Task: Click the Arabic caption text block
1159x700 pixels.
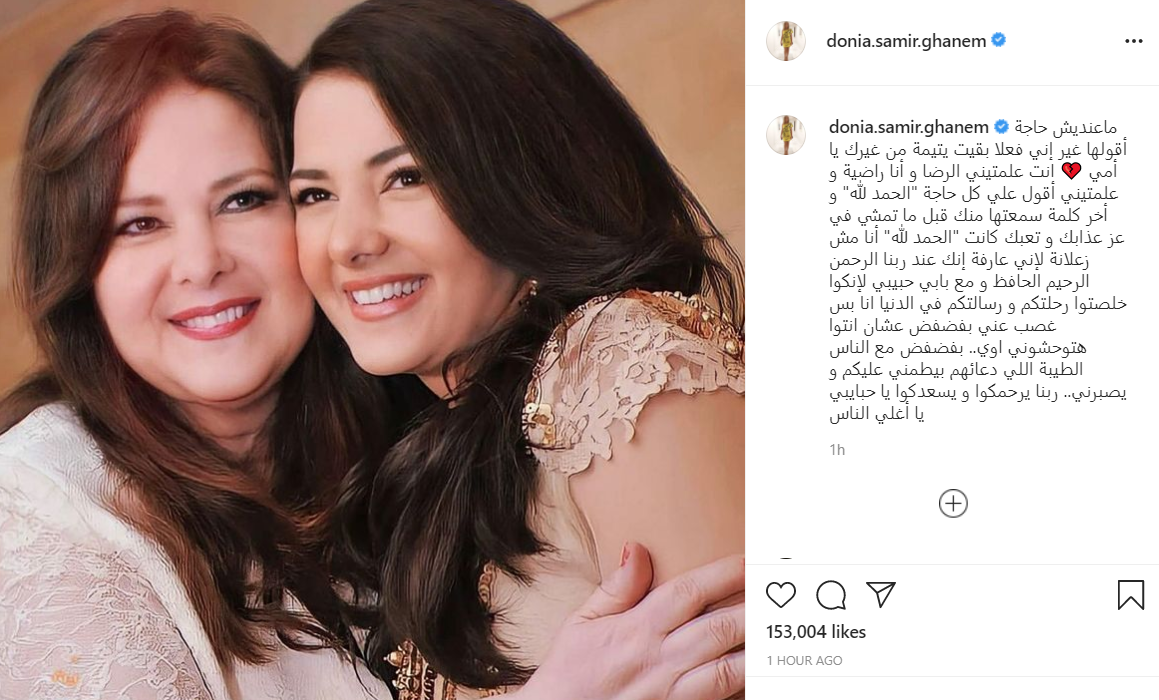Action: [977, 271]
